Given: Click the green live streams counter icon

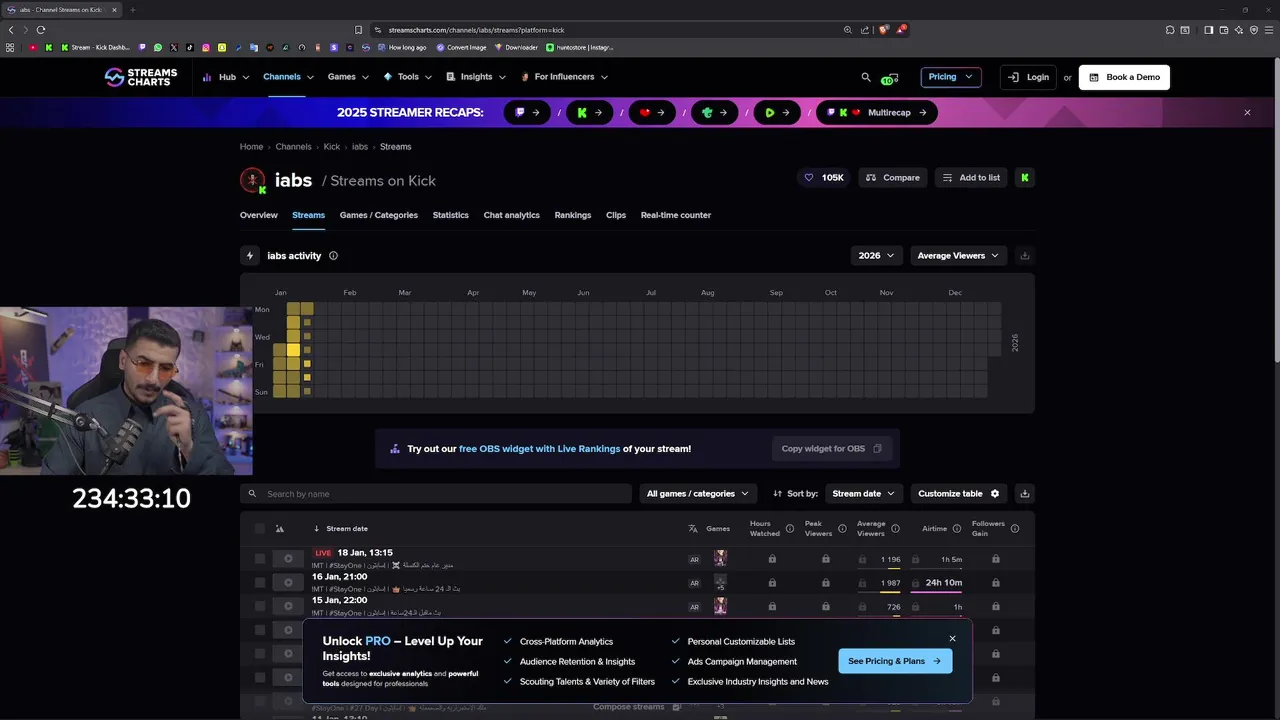Looking at the screenshot, I should (x=890, y=78).
